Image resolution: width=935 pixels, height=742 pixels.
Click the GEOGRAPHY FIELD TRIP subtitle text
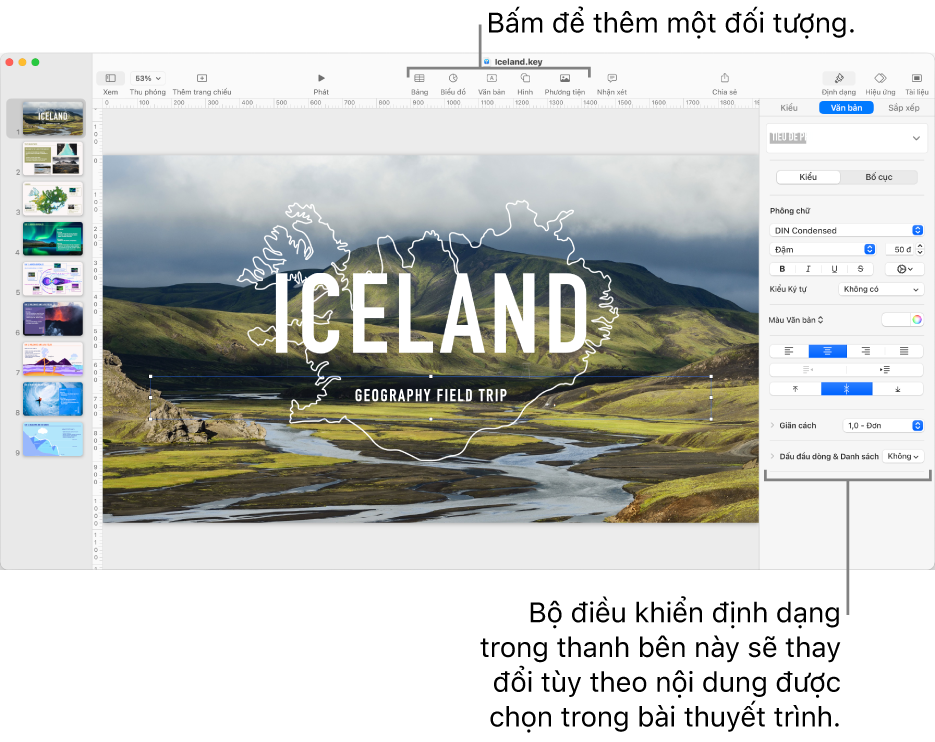click(431, 395)
